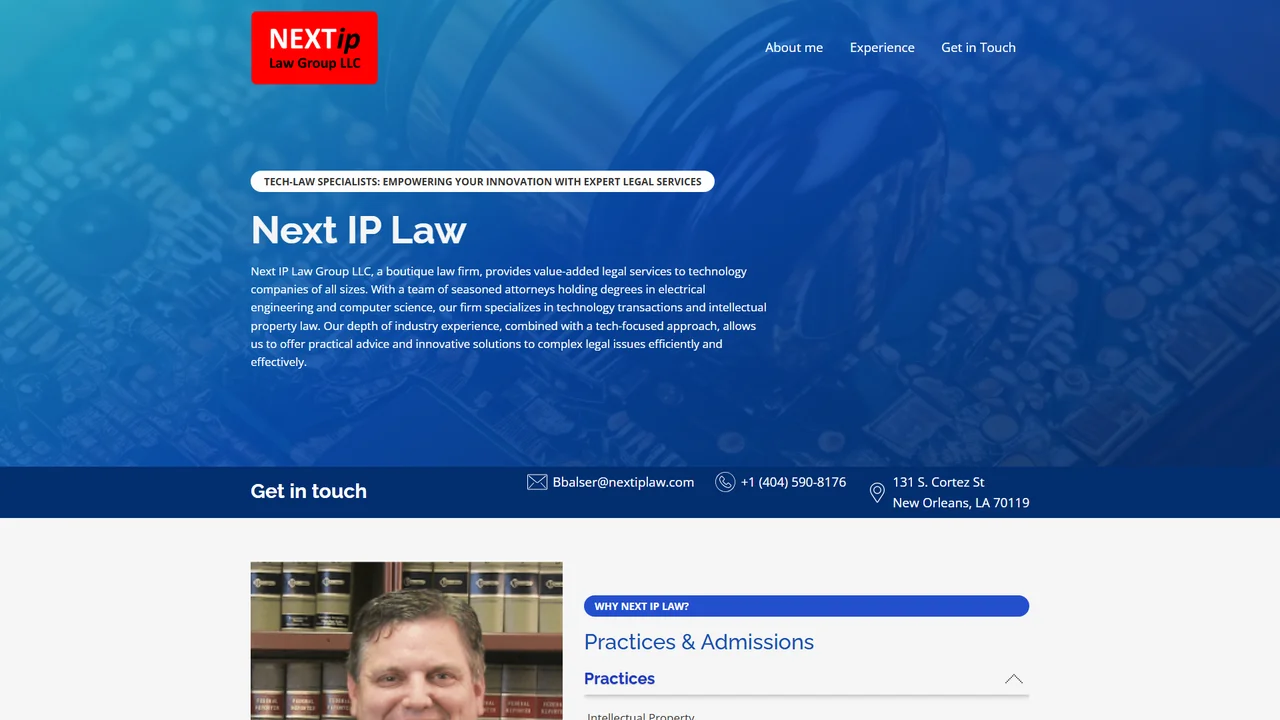Click the location pin icon
The width and height of the screenshot is (1280, 720).
877,492
